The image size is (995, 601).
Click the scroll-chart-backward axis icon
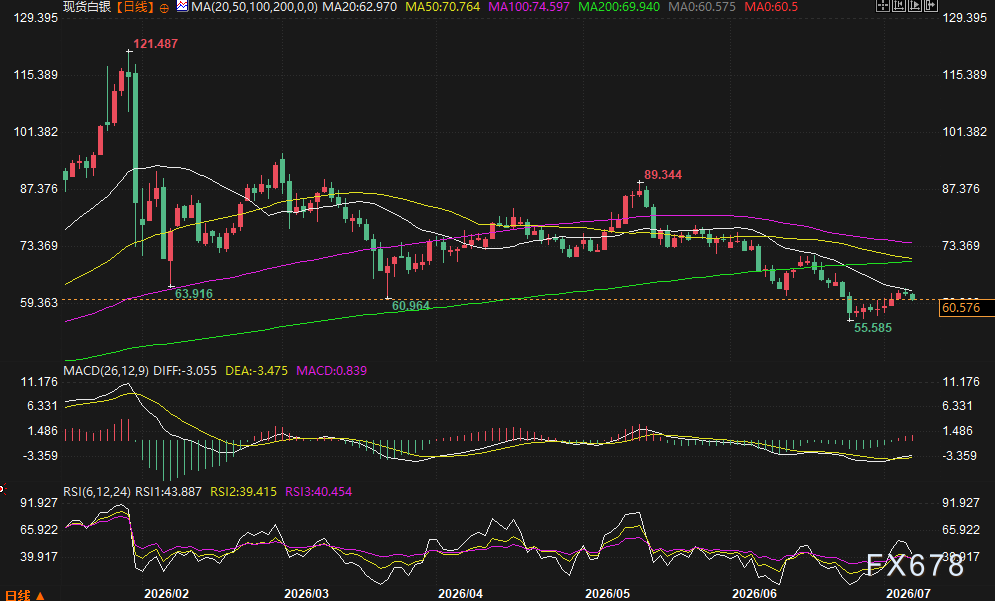[899, 6]
